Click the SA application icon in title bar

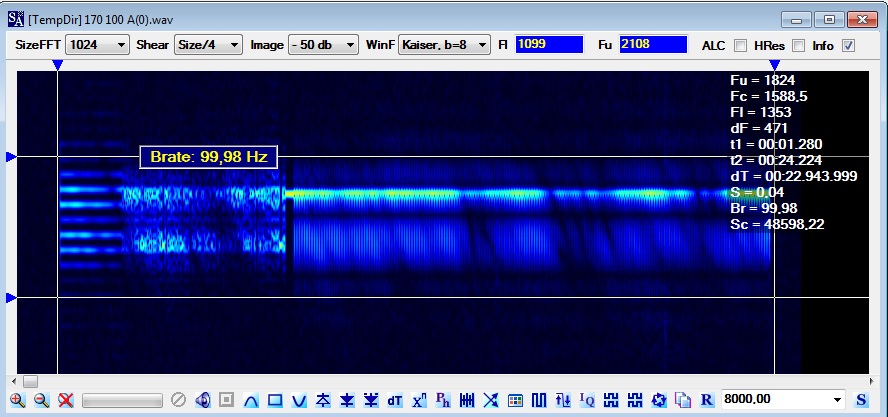coord(16,19)
